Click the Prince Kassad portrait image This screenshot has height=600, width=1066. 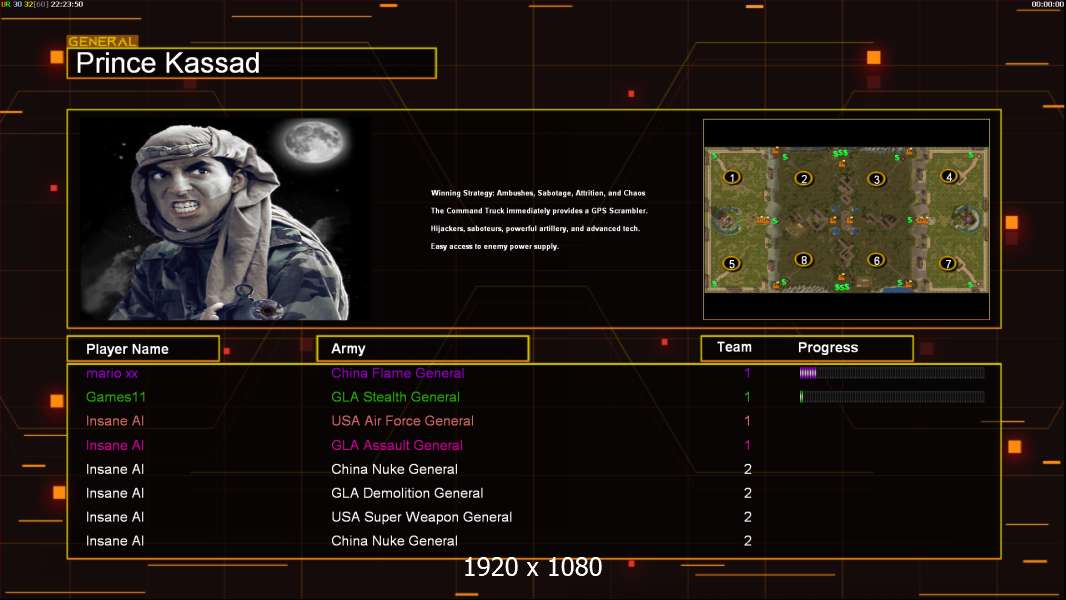click(225, 217)
